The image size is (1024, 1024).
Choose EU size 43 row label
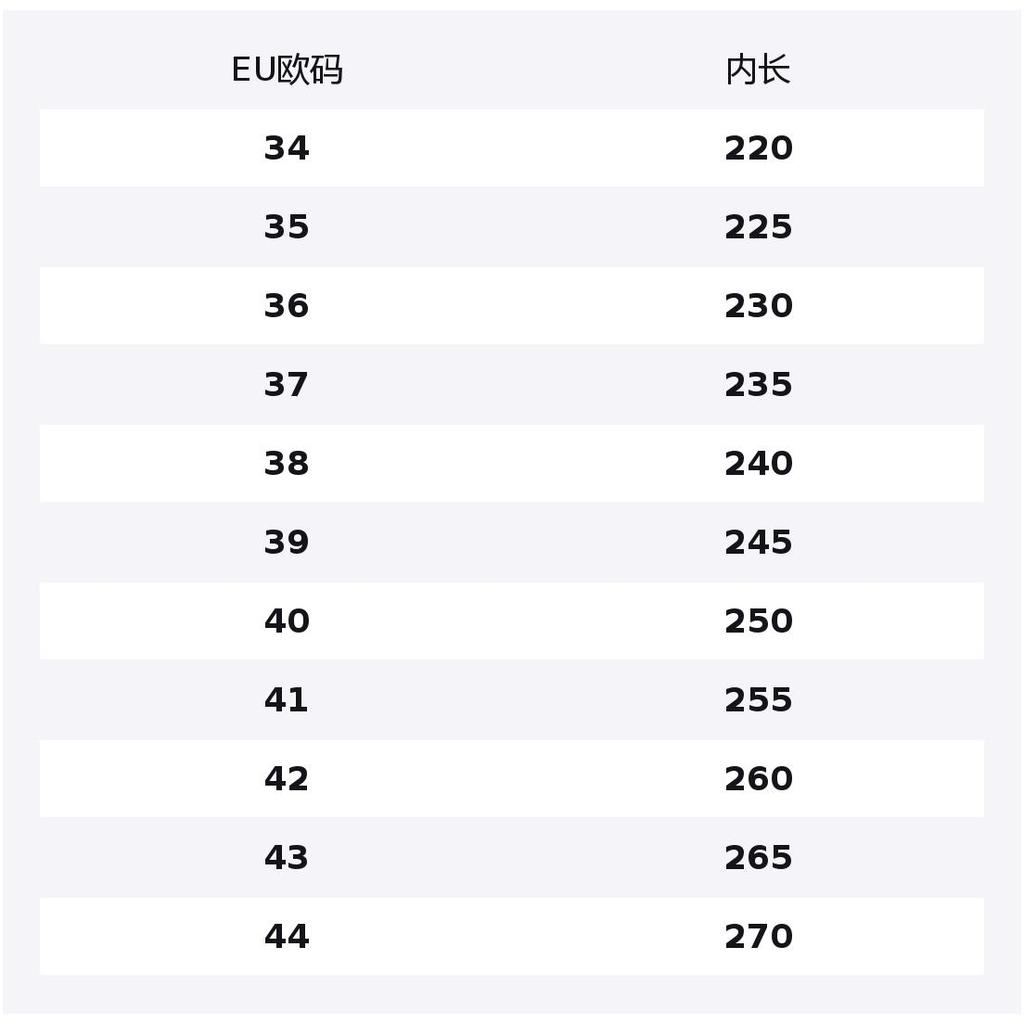pos(287,858)
